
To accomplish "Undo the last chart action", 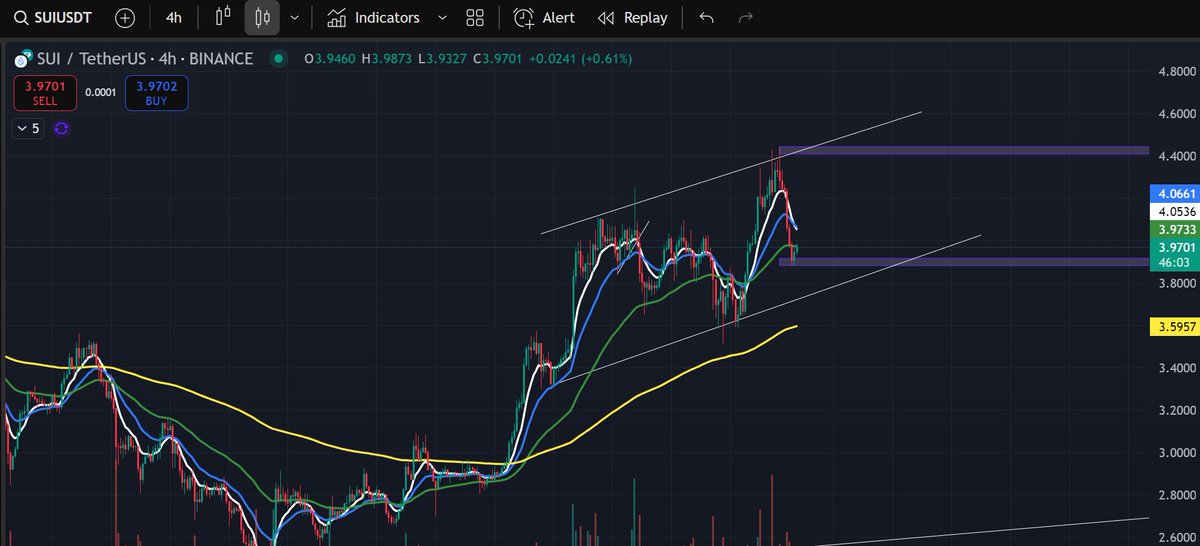I will point(707,18).
